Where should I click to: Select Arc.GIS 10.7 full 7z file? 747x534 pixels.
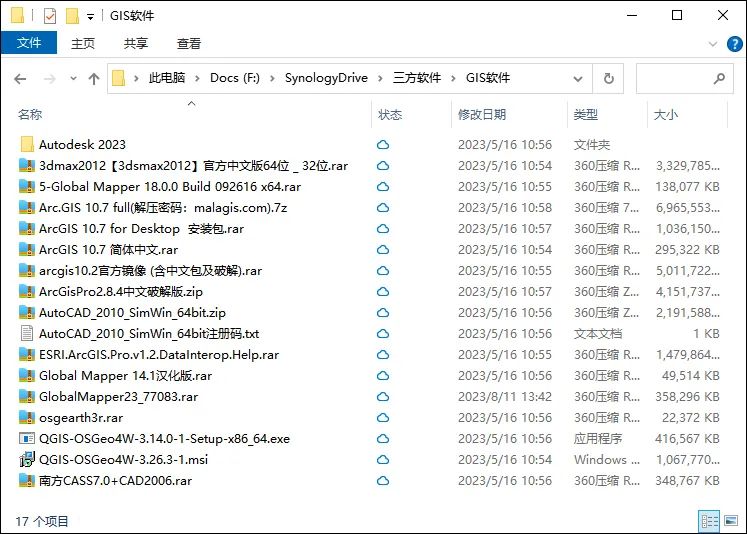point(163,208)
